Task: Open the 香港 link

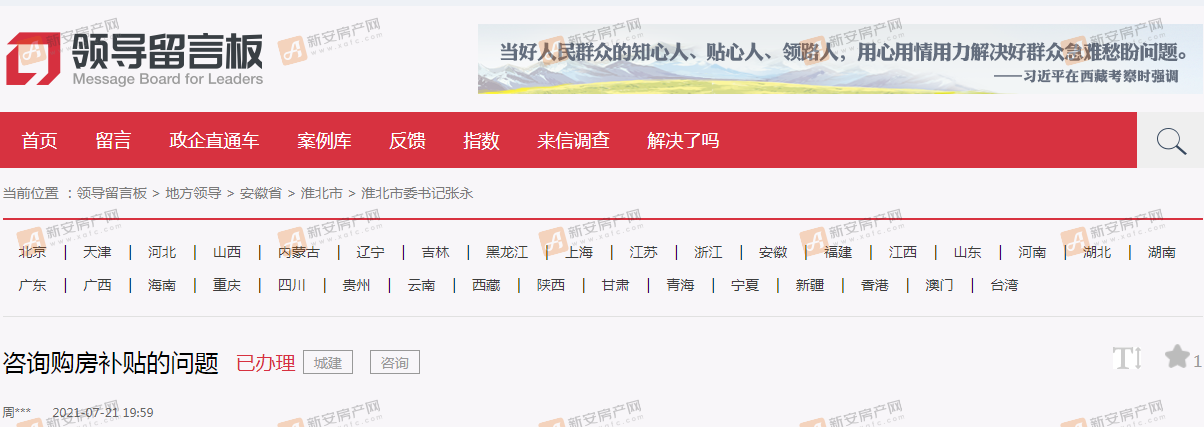Action: point(875,285)
